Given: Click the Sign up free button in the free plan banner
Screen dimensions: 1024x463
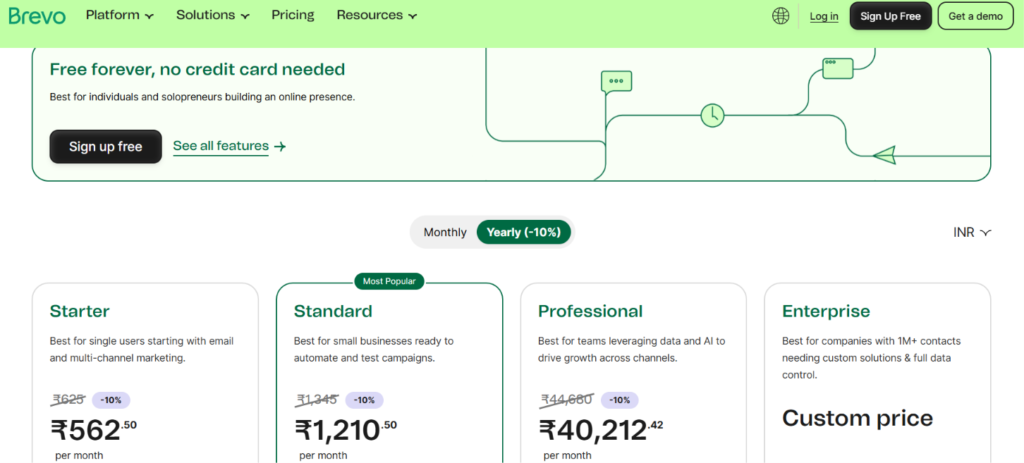Looking at the screenshot, I should (x=106, y=146).
